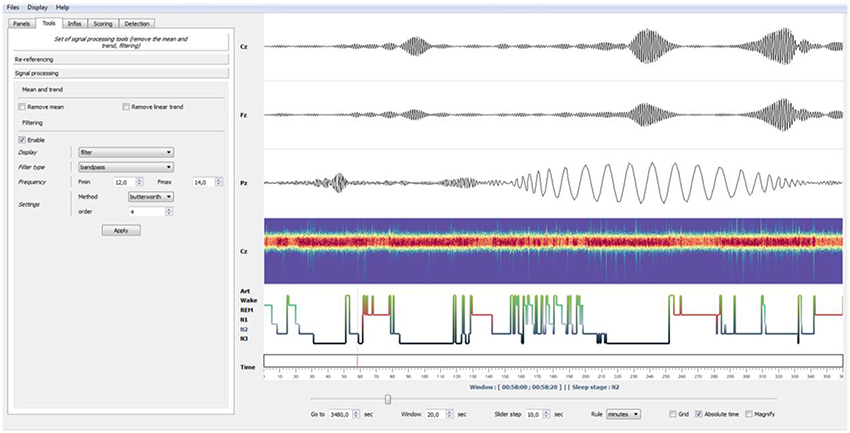This screenshot has height=433, width=850.
Task: Click the red marker on Time bar
Action: point(357,360)
